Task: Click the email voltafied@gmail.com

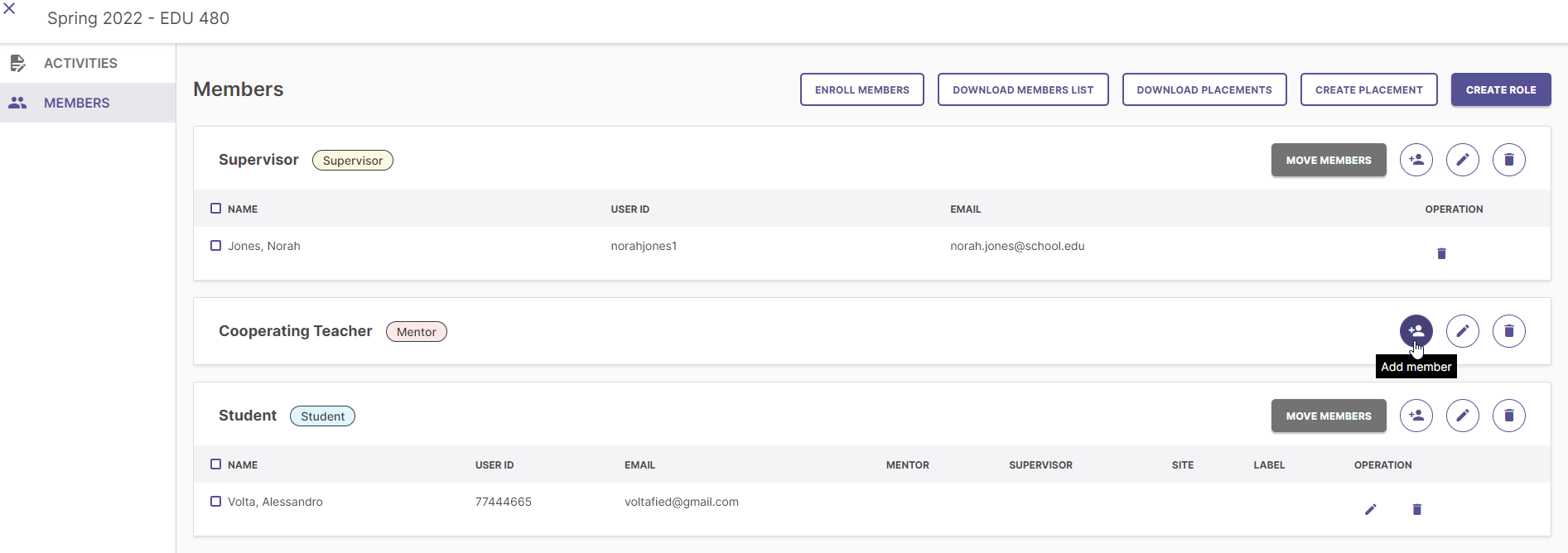Action: click(x=682, y=502)
